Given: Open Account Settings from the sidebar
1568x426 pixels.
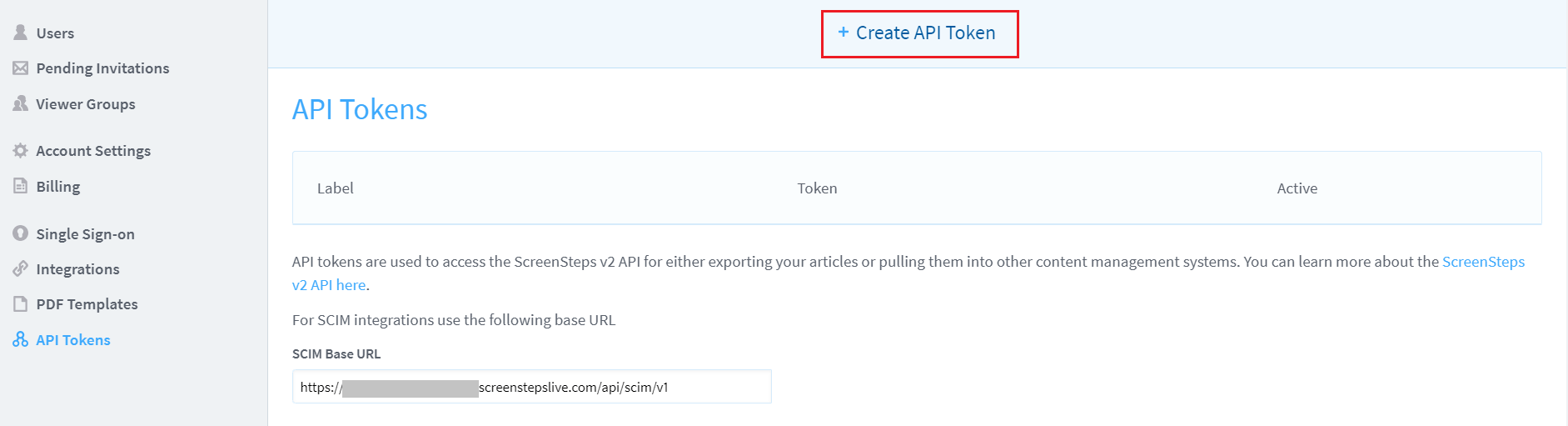Looking at the screenshot, I should [93, 151].
